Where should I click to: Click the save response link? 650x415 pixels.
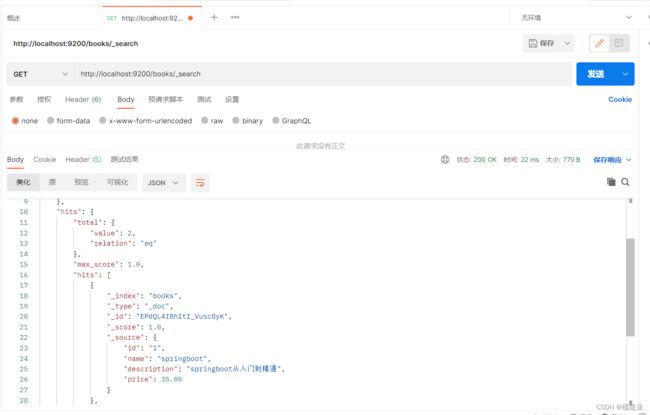click(607, 160)
